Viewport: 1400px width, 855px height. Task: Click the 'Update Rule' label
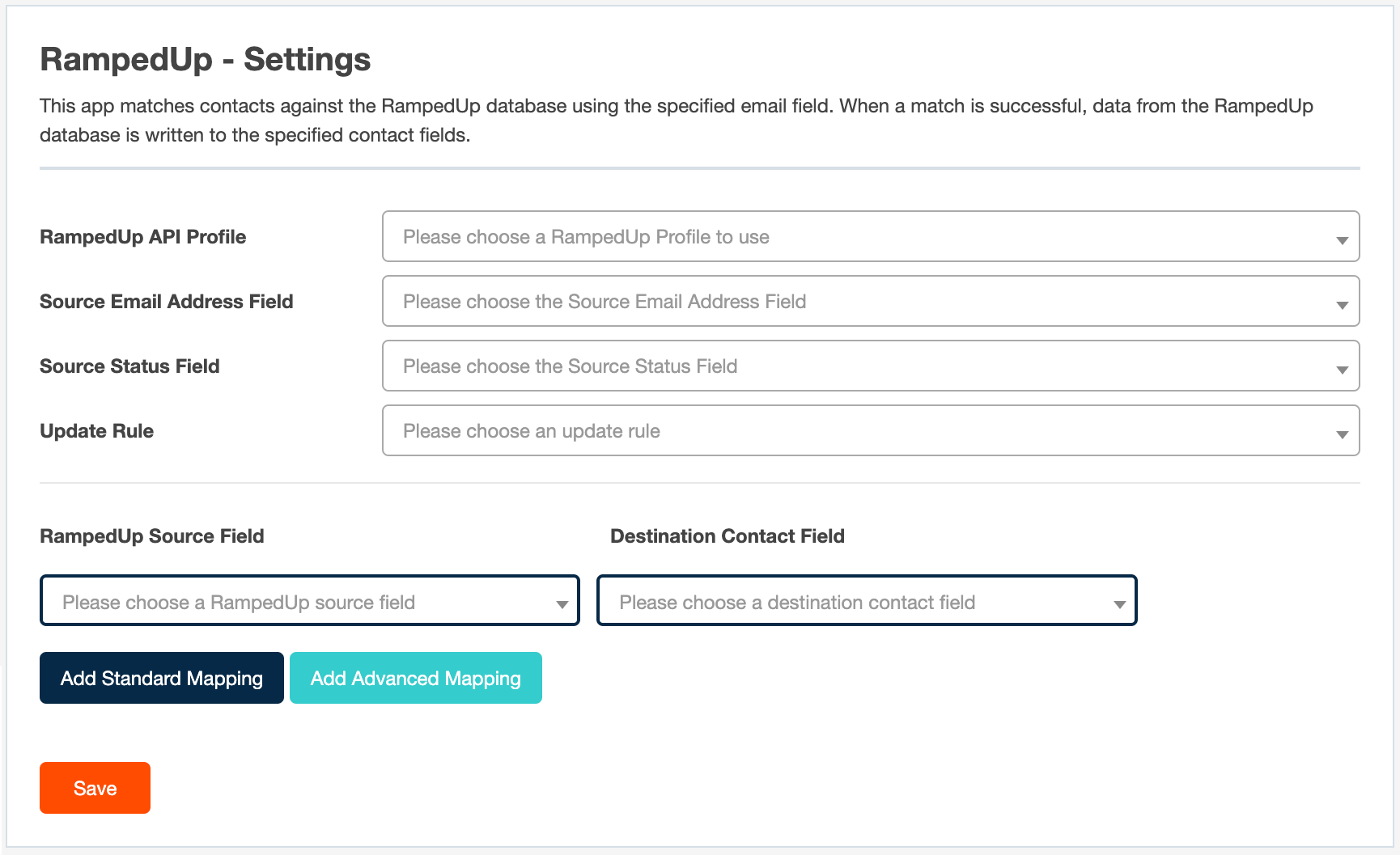click(97, 431)
